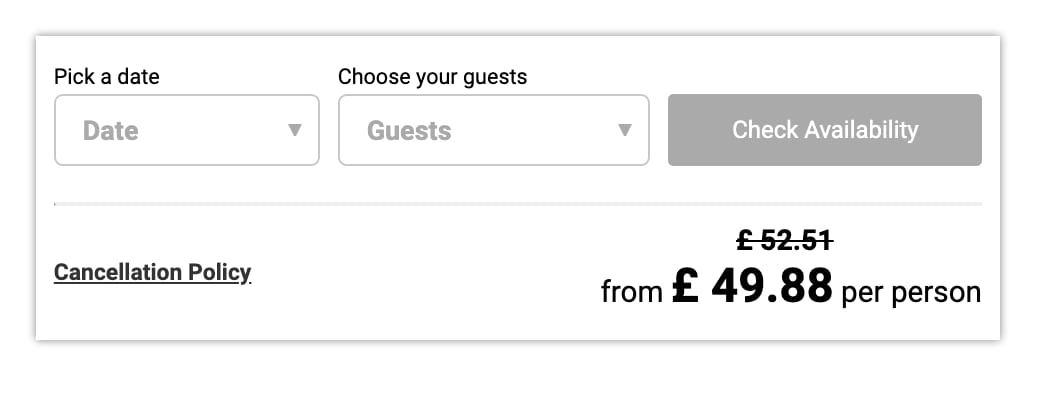The width and height of the screenshot is (1062, 398).
Task: Open the Date dropdown field
Action: [x=186, y=130]
